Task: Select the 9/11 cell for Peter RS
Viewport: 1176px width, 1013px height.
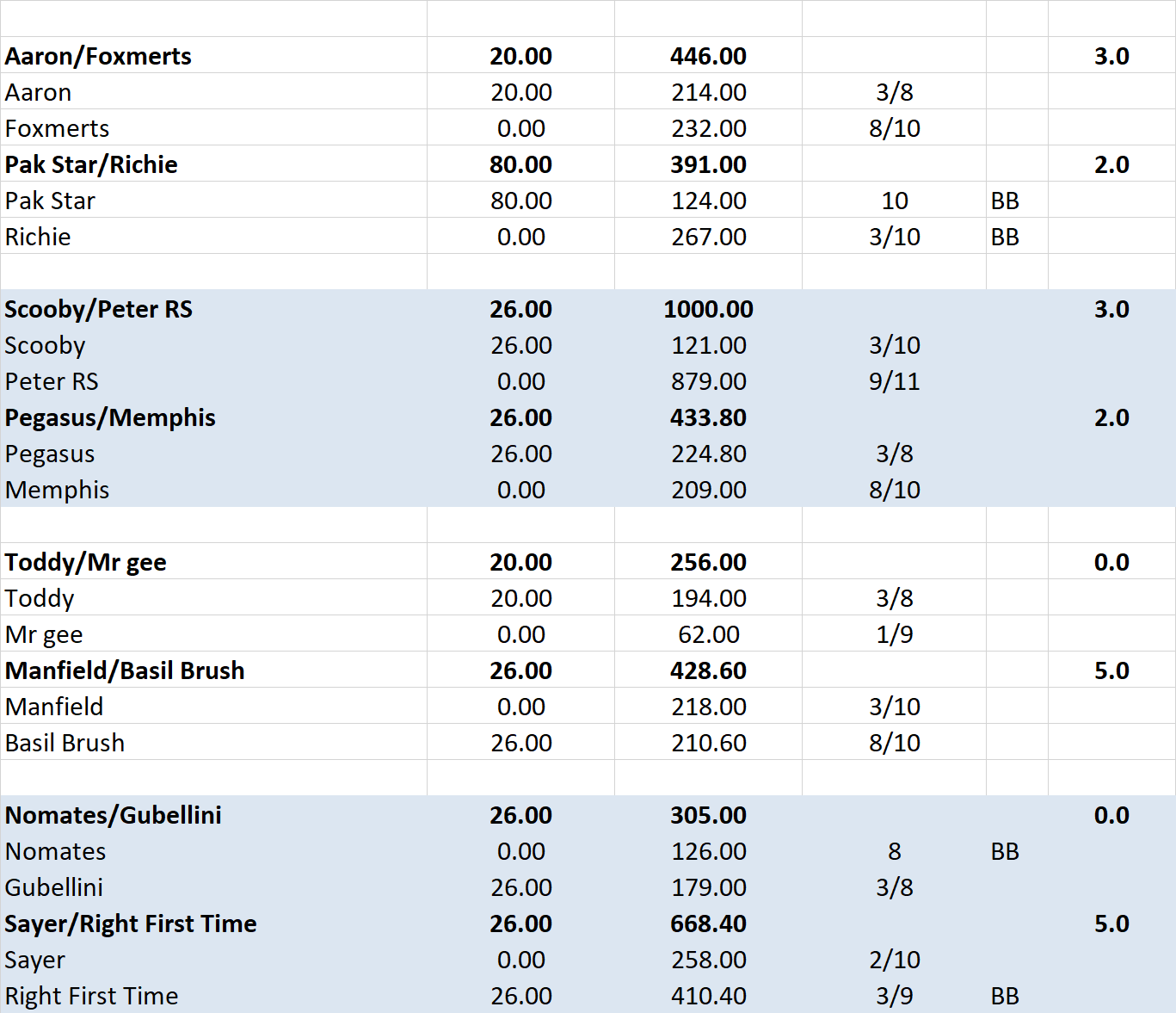Action: (894, 381)
